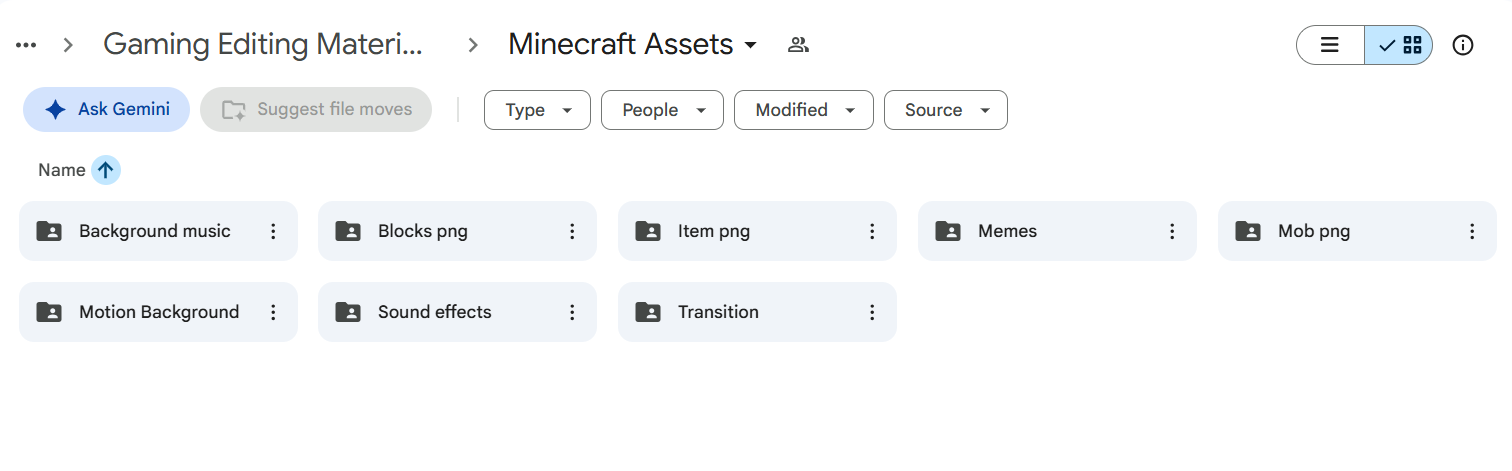Select the Item png folder name

tap(714, 231)
